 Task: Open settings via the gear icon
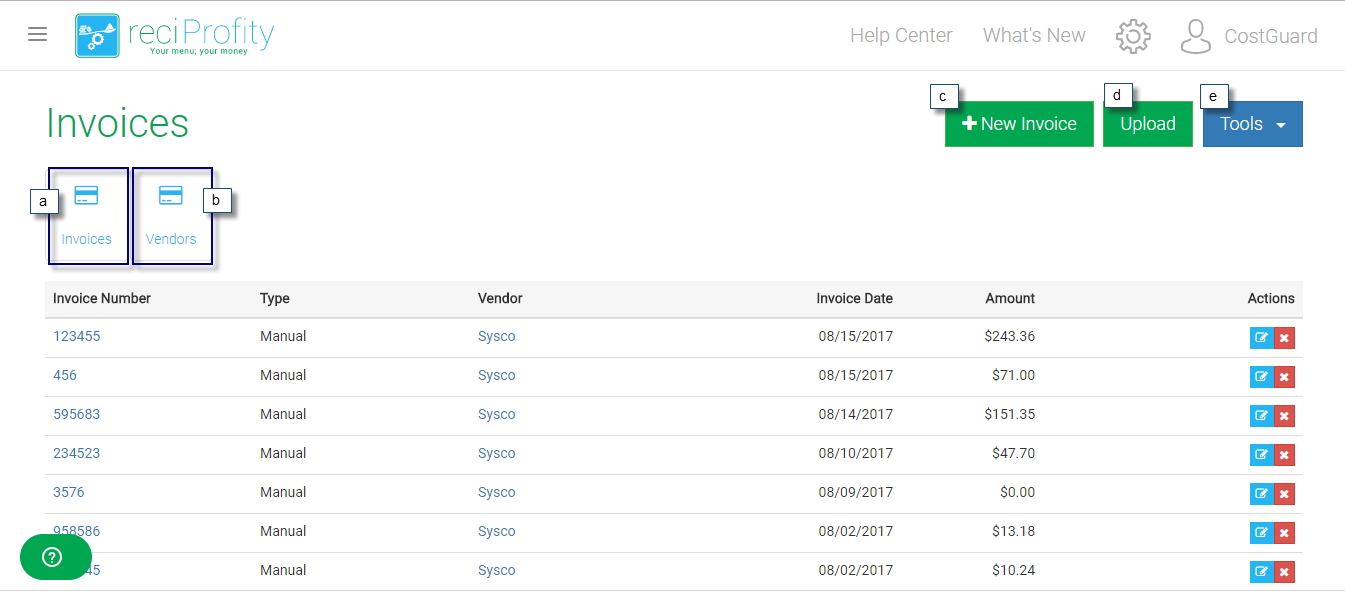point(1133,36)
